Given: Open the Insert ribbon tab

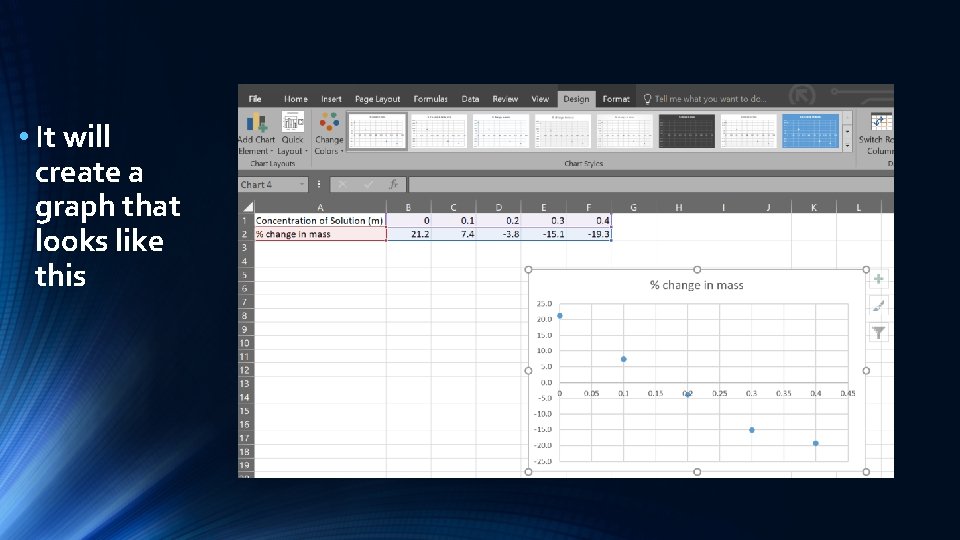Looking at the screenshot, I should pos(331,99).
